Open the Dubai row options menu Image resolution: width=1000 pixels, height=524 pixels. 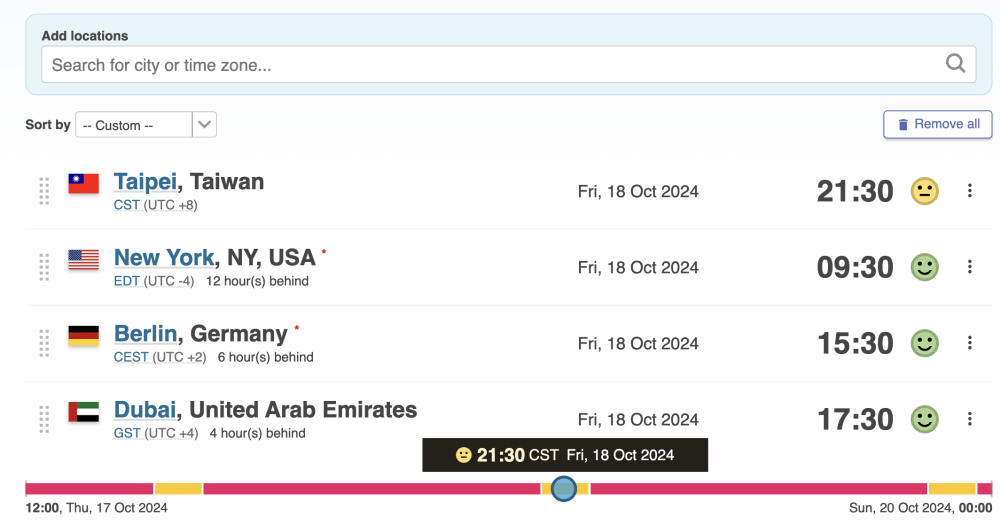969,419
